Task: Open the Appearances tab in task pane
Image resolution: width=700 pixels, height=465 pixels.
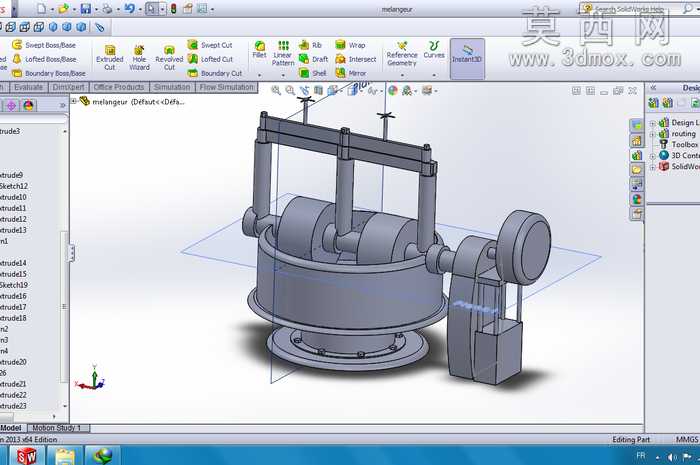Action: pos(637,199)
